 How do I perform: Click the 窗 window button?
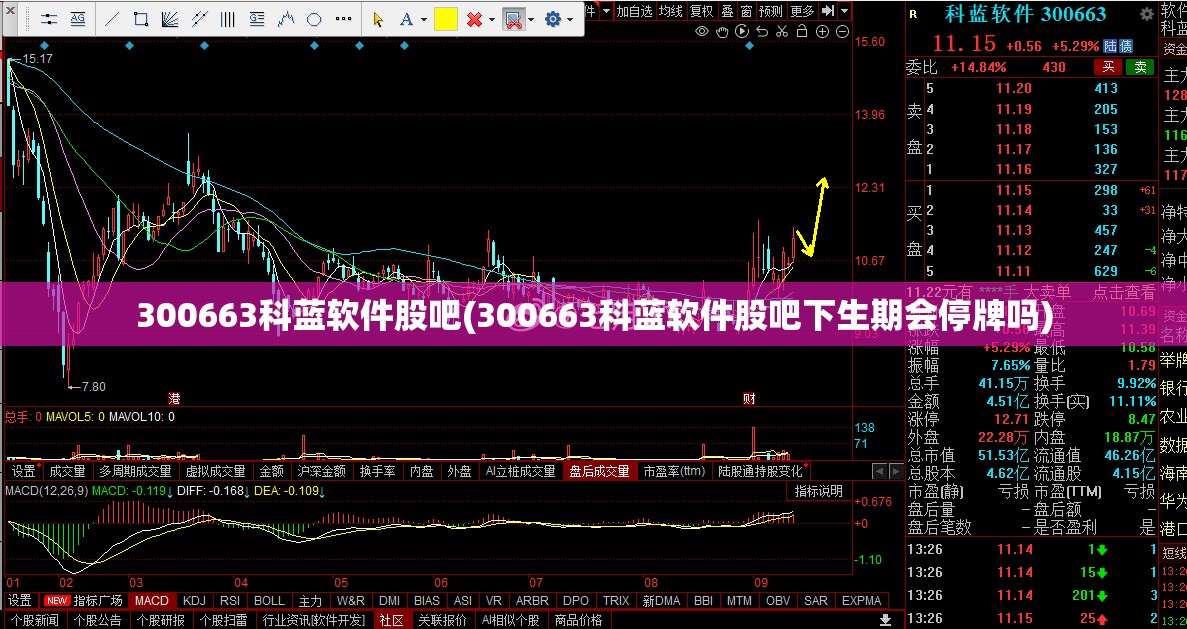[746, 11]
